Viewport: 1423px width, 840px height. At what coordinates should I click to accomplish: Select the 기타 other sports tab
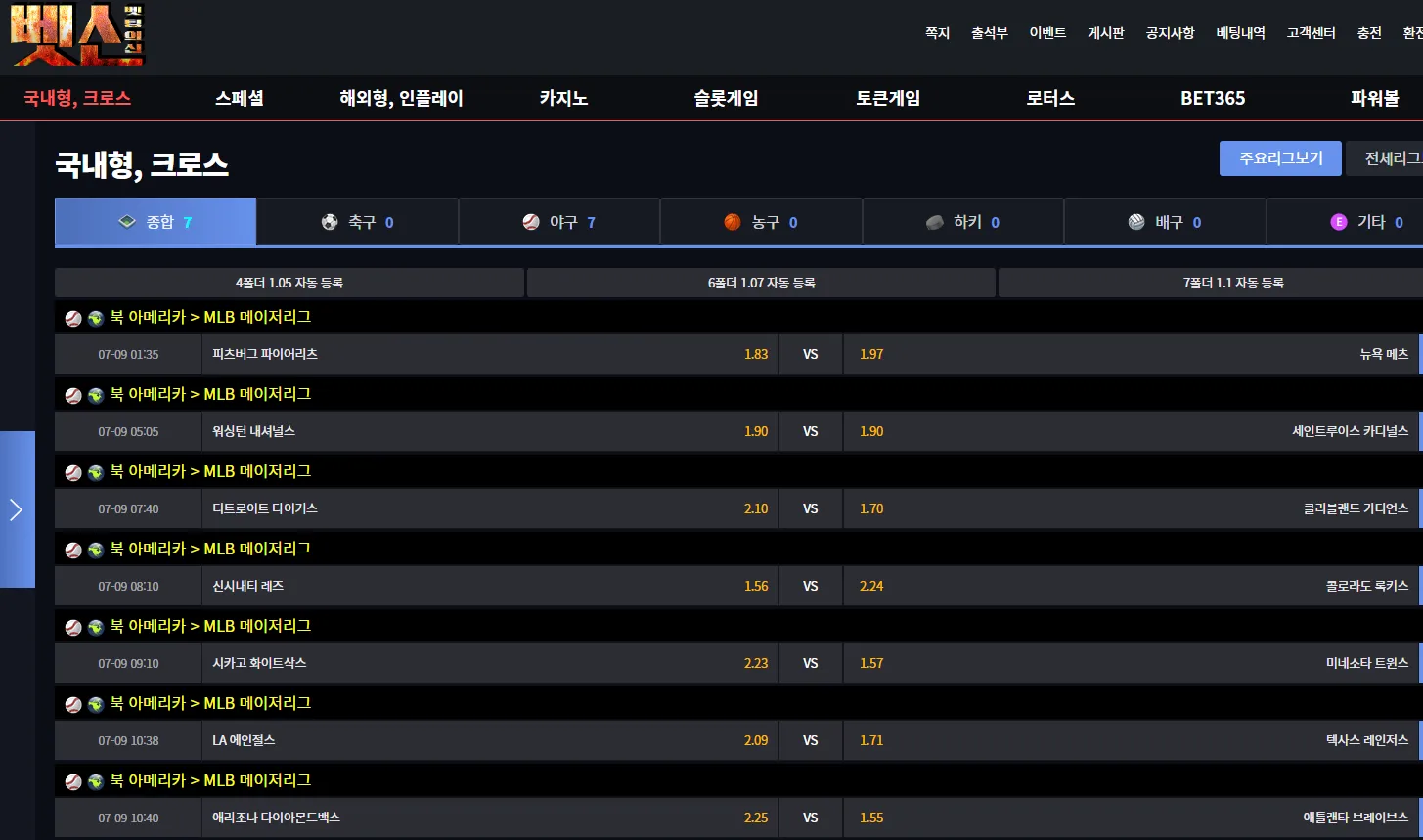point(1345,222)
